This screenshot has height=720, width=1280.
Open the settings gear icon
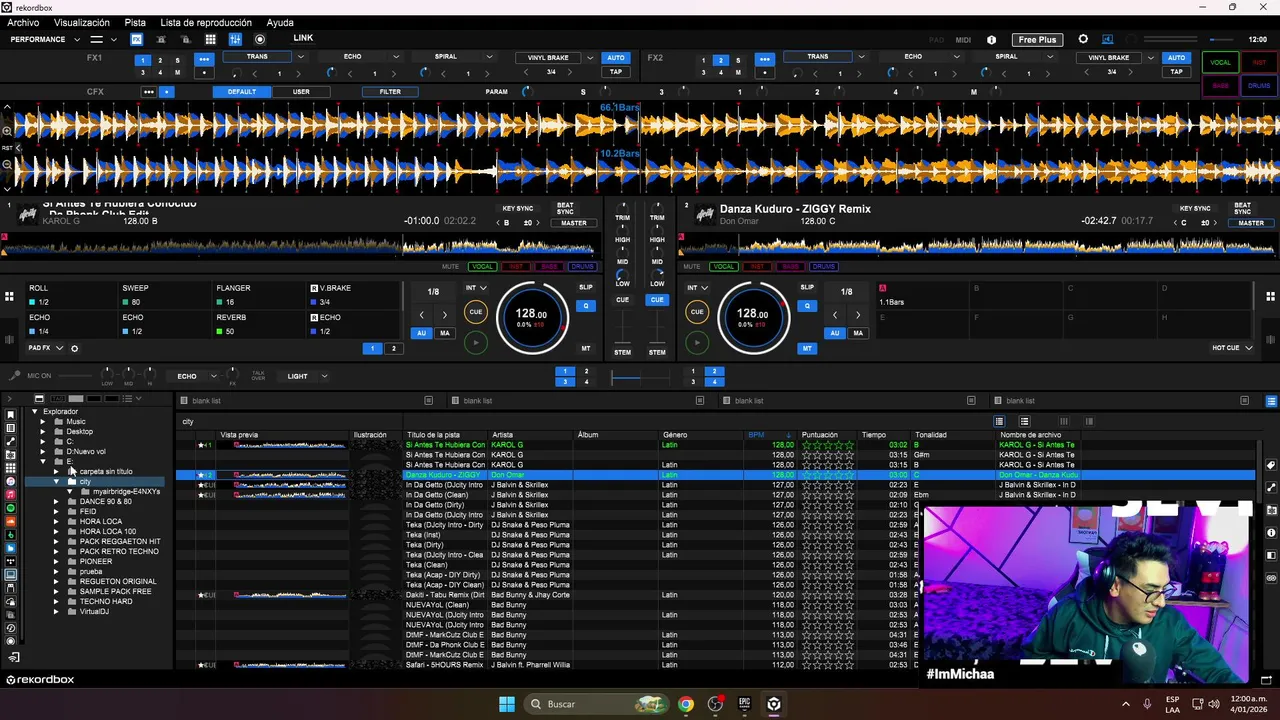[1083, 40]
